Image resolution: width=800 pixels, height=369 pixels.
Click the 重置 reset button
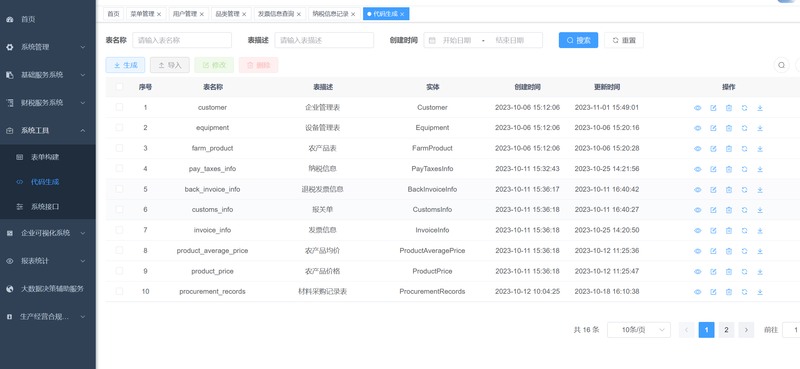pos(623,40)
